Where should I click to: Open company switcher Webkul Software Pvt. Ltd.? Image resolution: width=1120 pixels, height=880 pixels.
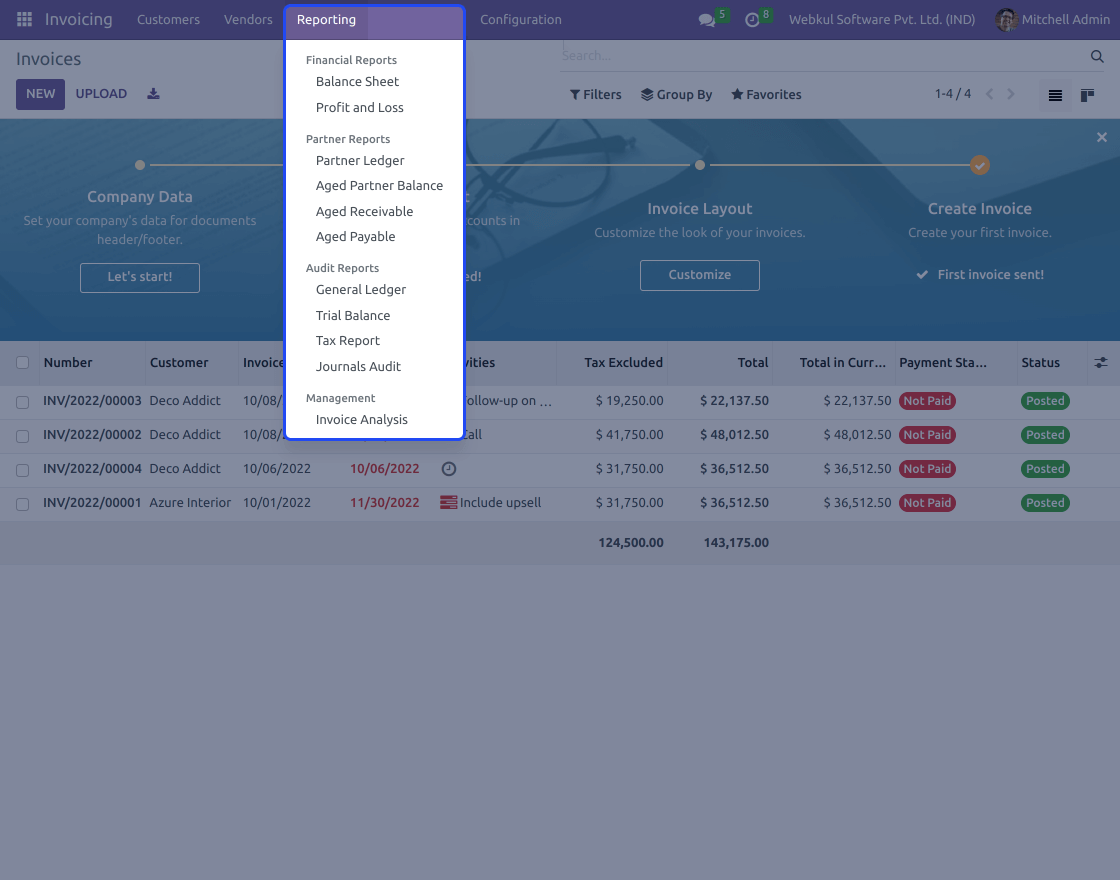click(881, 19)
